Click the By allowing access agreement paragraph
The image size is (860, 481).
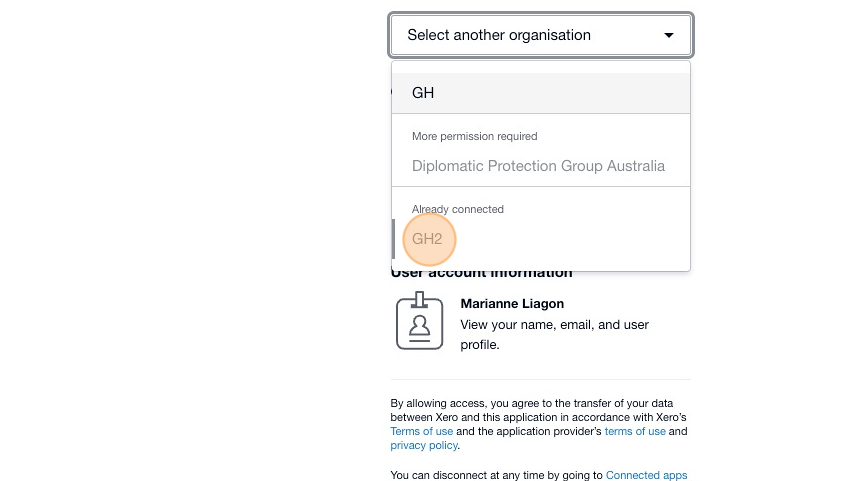539,424
